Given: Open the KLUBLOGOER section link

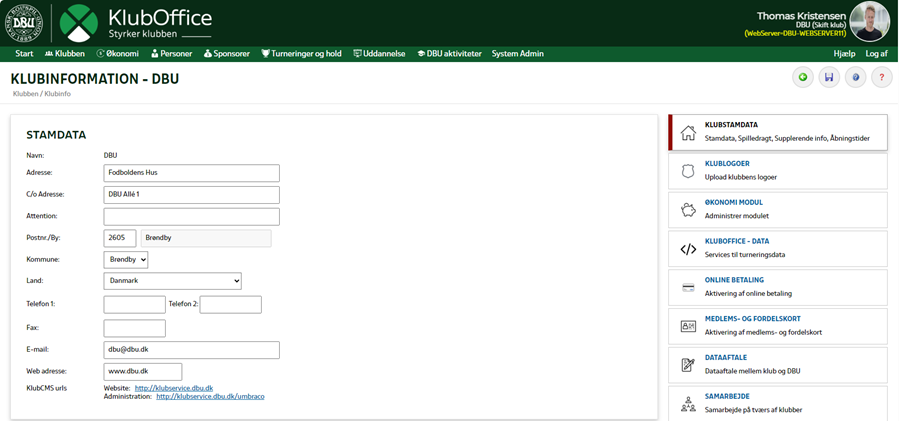Looking at the screenshot, I should pyautogui.click(x=727, y=164).
